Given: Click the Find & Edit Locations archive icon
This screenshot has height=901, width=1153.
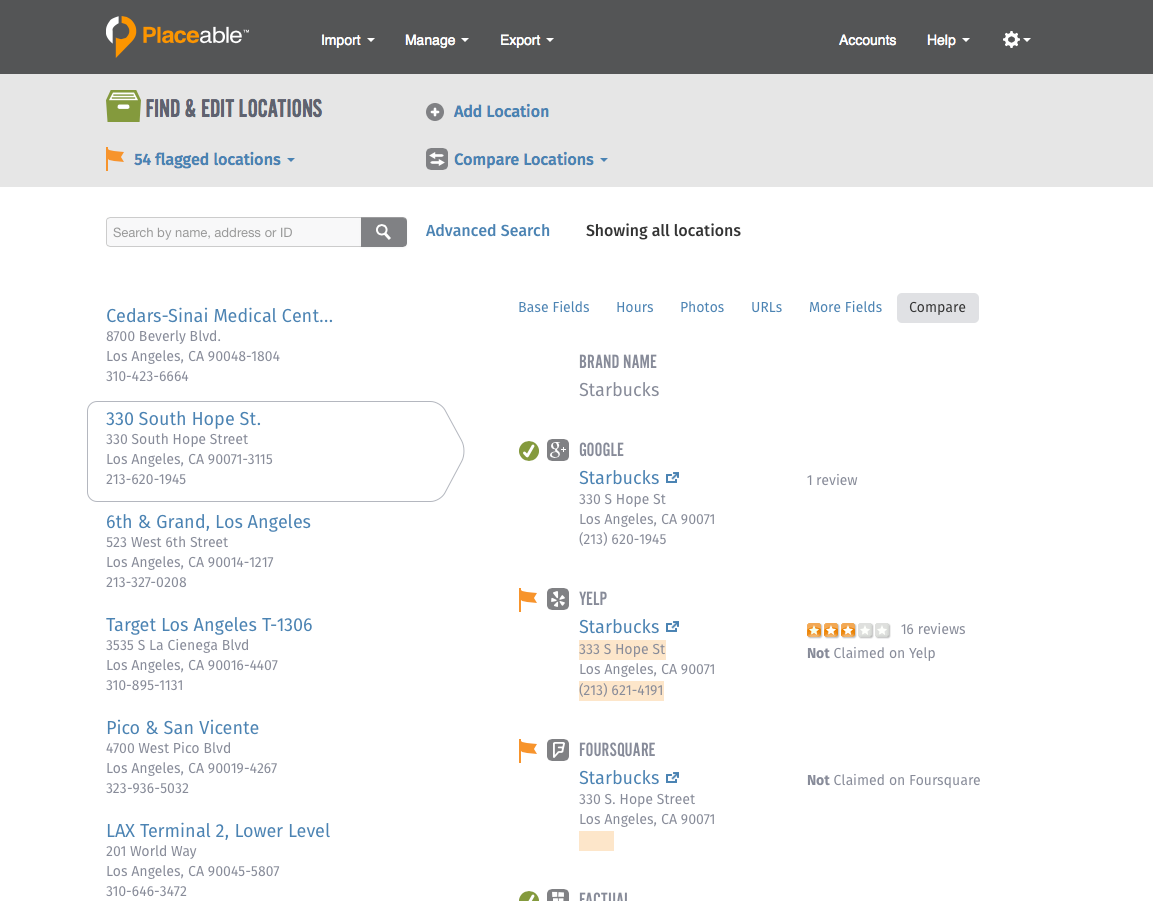Looking at the screenshot, I should pyautogui.click(x=122, y=105).
